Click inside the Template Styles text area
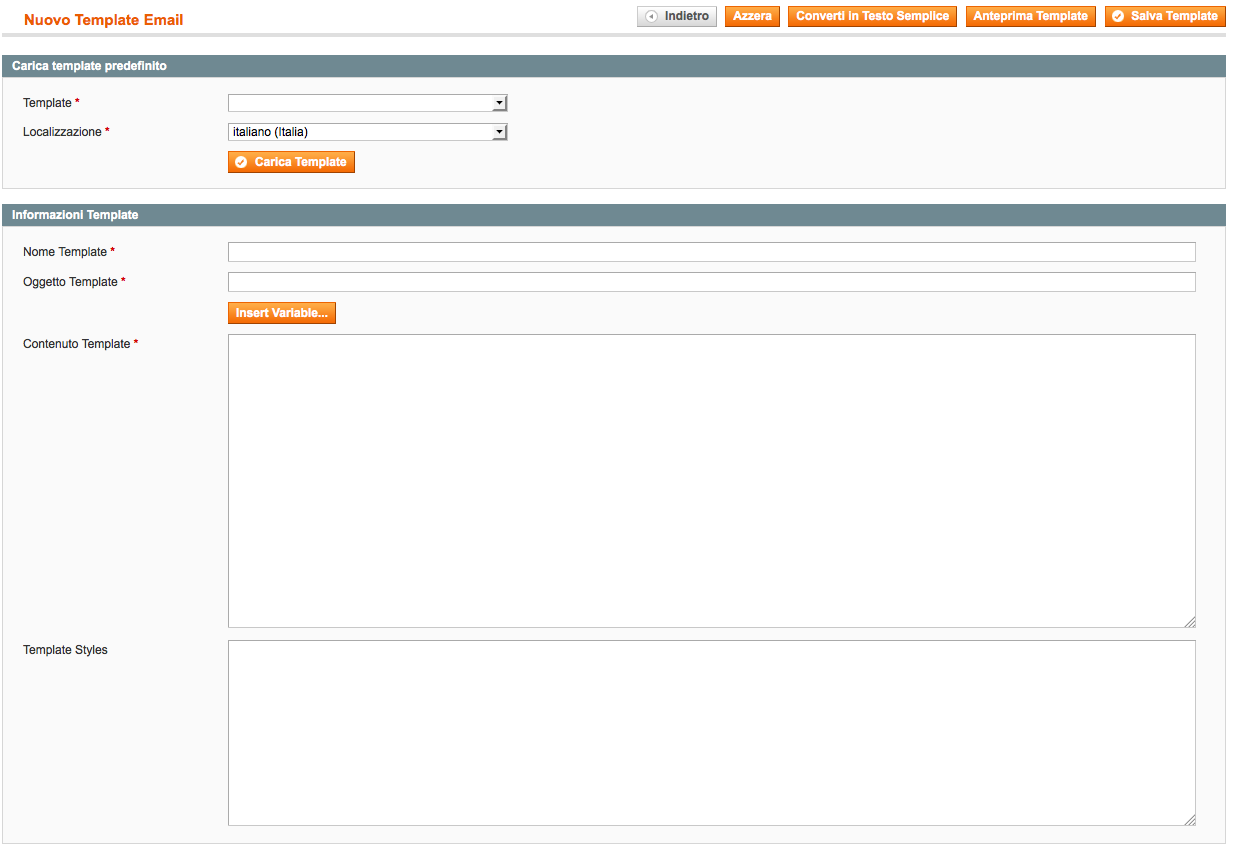Screen dimensions: 1236x850 (x=711, y=732)
